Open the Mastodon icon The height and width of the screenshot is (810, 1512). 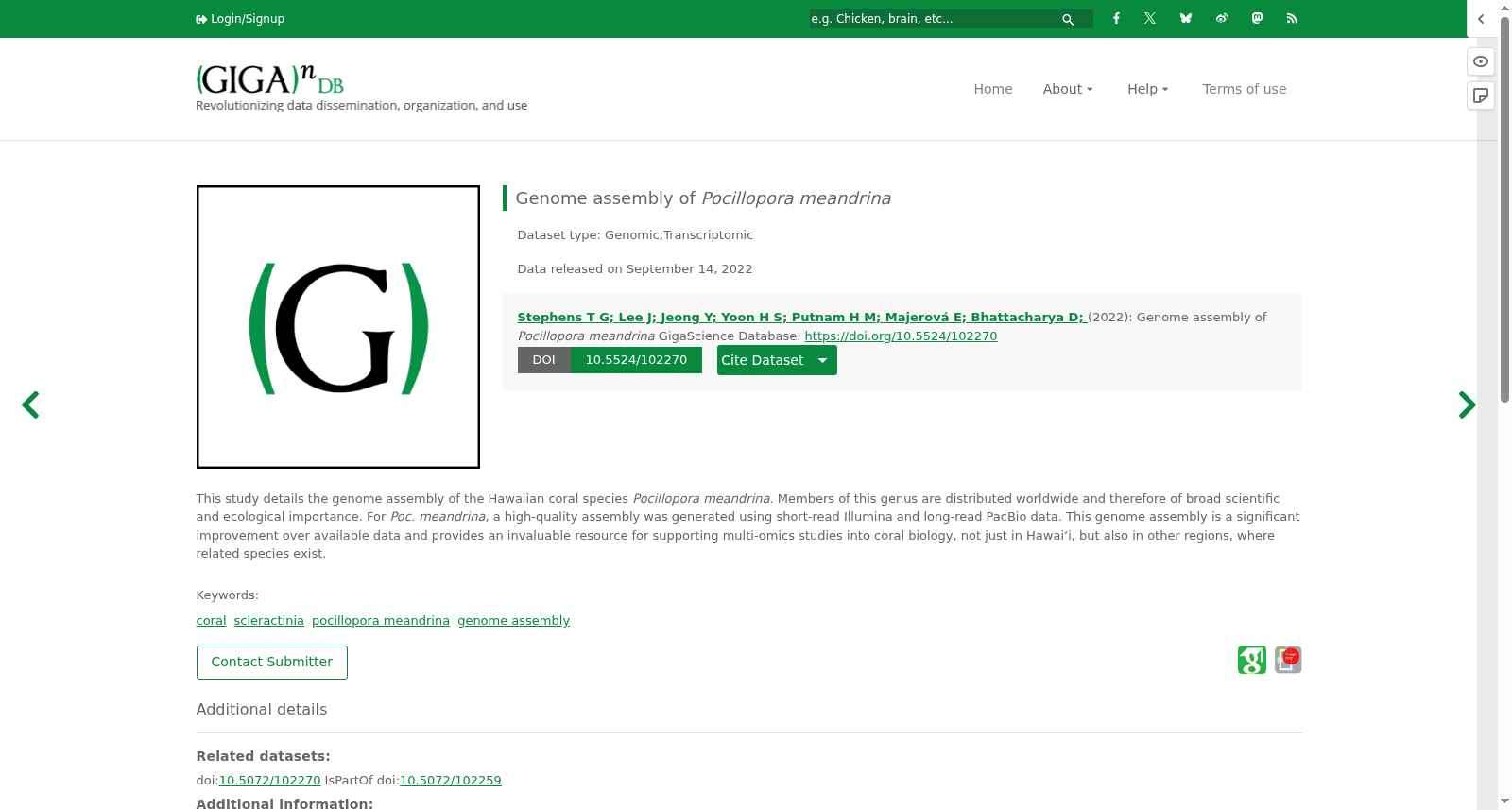[x=1257, y=18]
